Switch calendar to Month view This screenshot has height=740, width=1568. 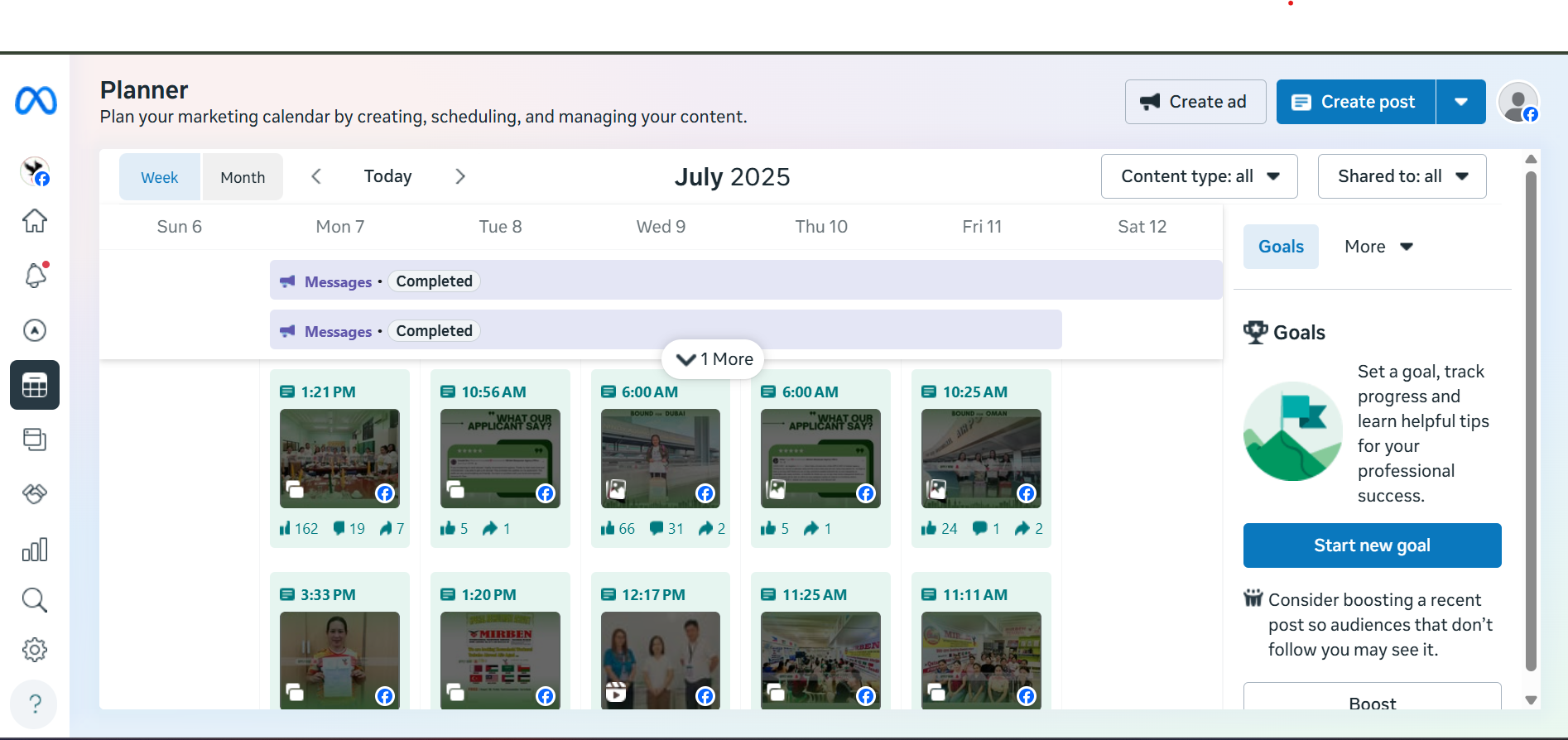coord(243,177)
